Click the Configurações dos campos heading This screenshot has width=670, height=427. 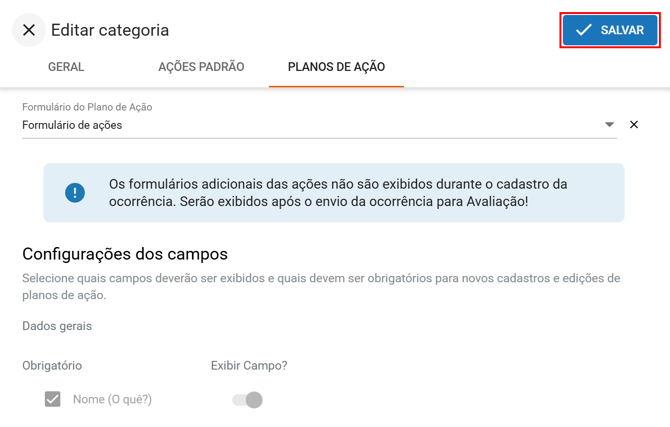[x=125, y=254]
